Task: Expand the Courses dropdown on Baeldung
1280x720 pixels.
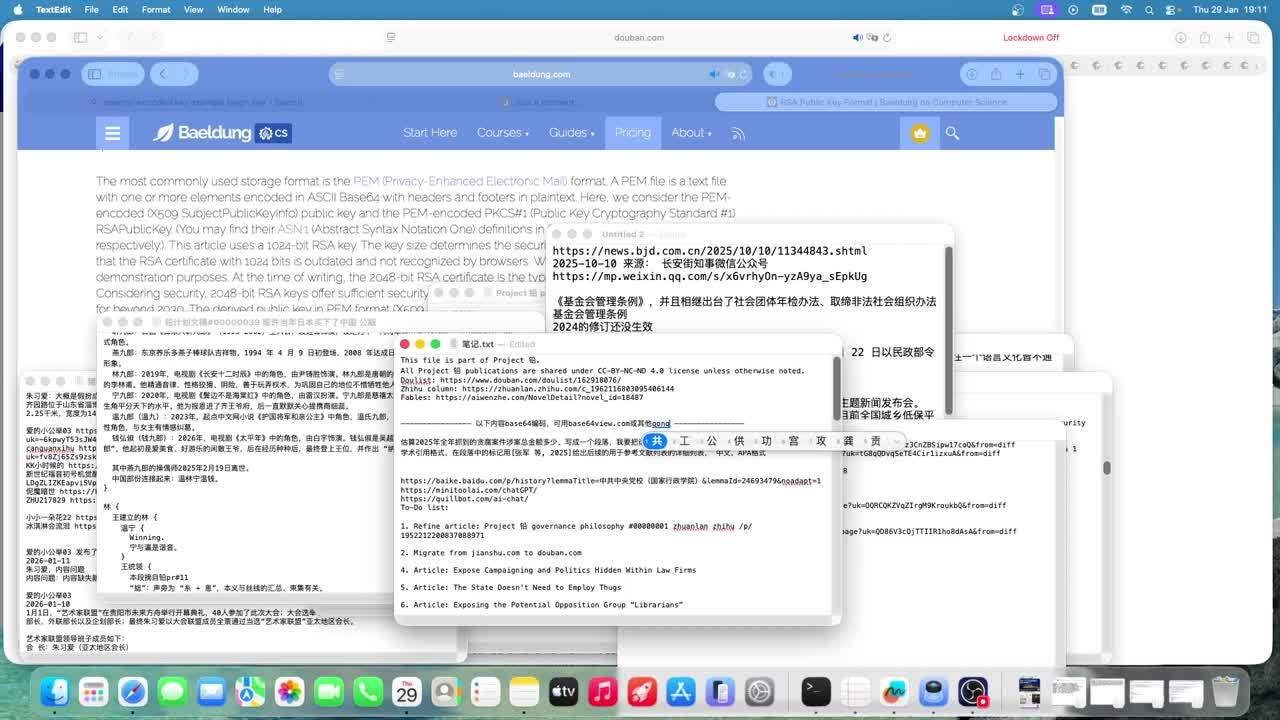Action: [502, 133]
